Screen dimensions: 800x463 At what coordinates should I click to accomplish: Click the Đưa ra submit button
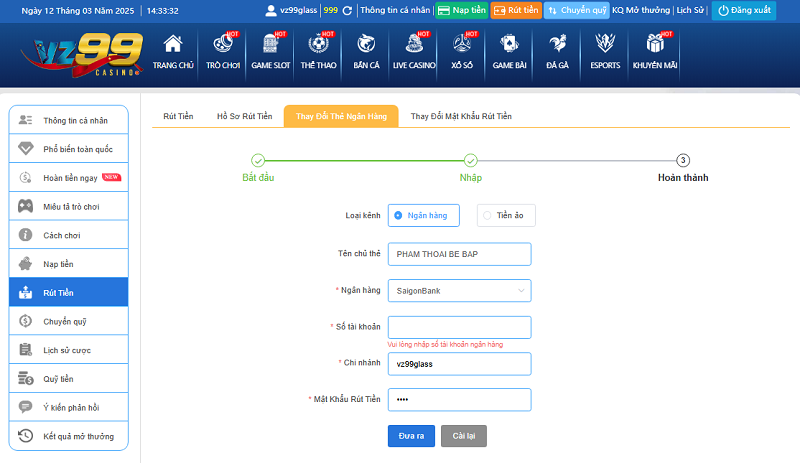[x=411, y=436]
